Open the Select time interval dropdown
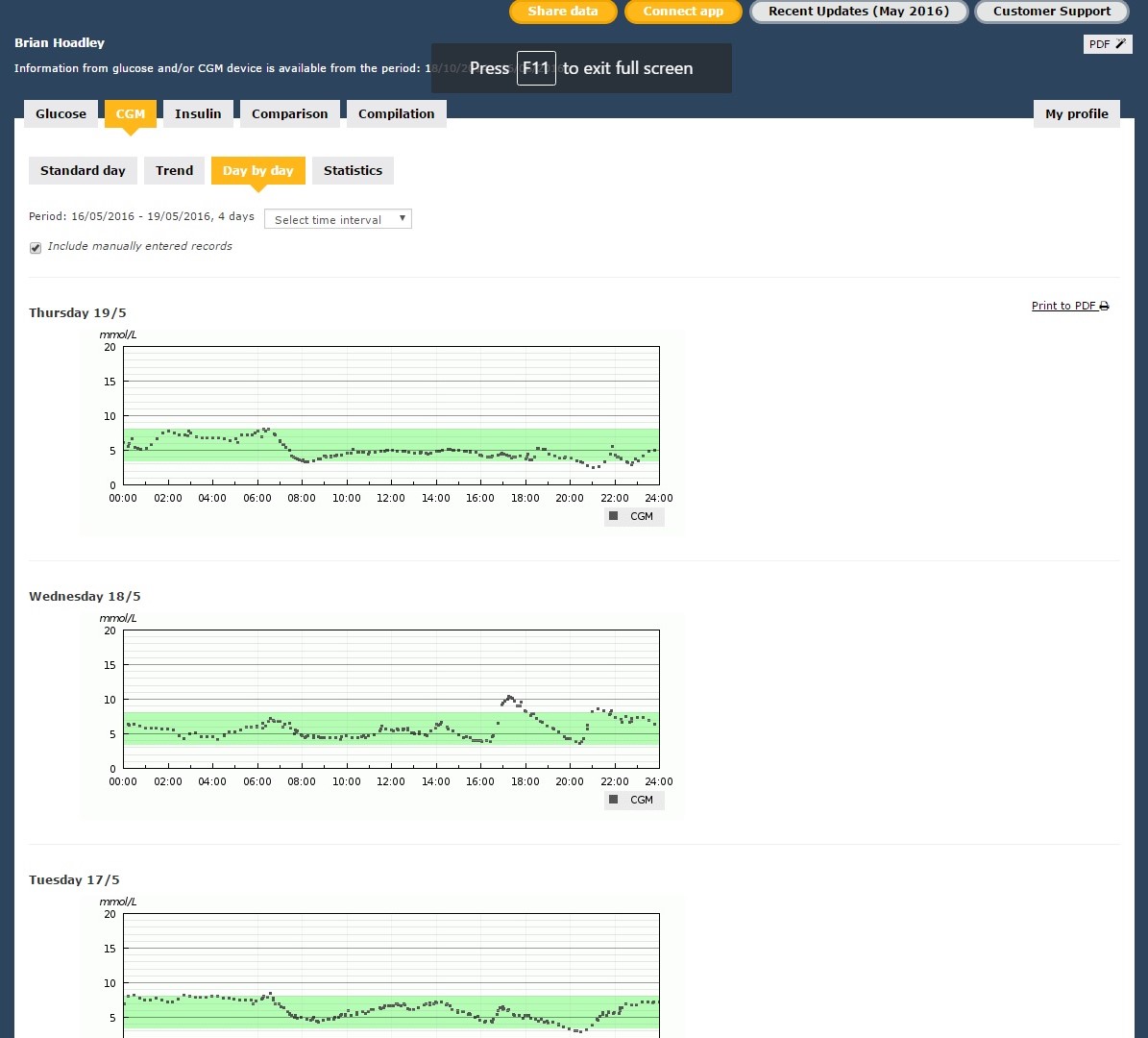This screenshot has height=1038, width=1148. [337, 219]
